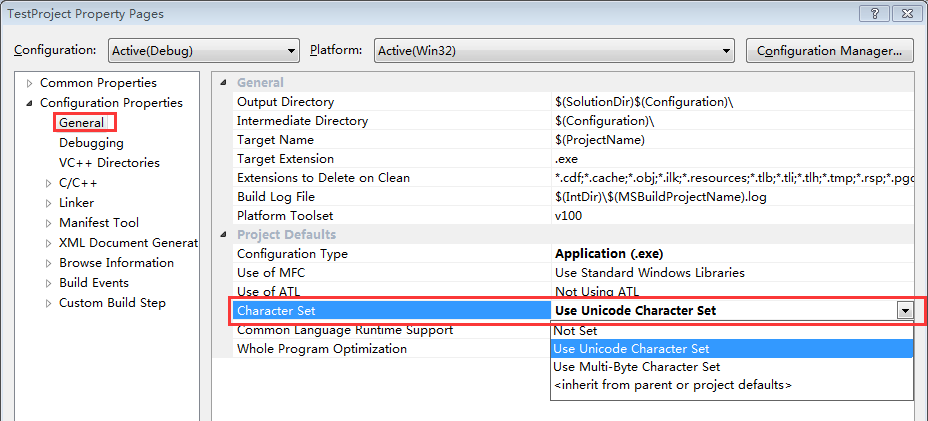Open the Platform dropdown showing Active(Win32)
The height and width of the screenshot is (421, 928).
554,51
